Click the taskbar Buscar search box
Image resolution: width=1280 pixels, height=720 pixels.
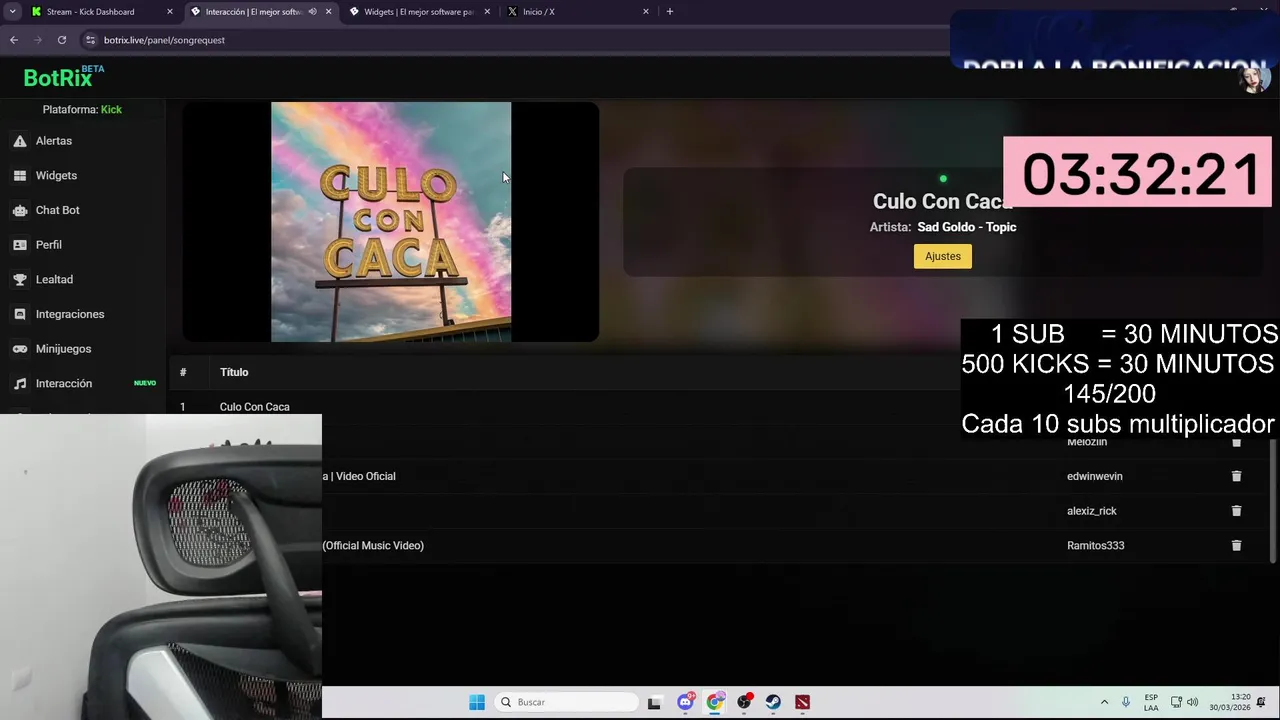coord(568,702)
